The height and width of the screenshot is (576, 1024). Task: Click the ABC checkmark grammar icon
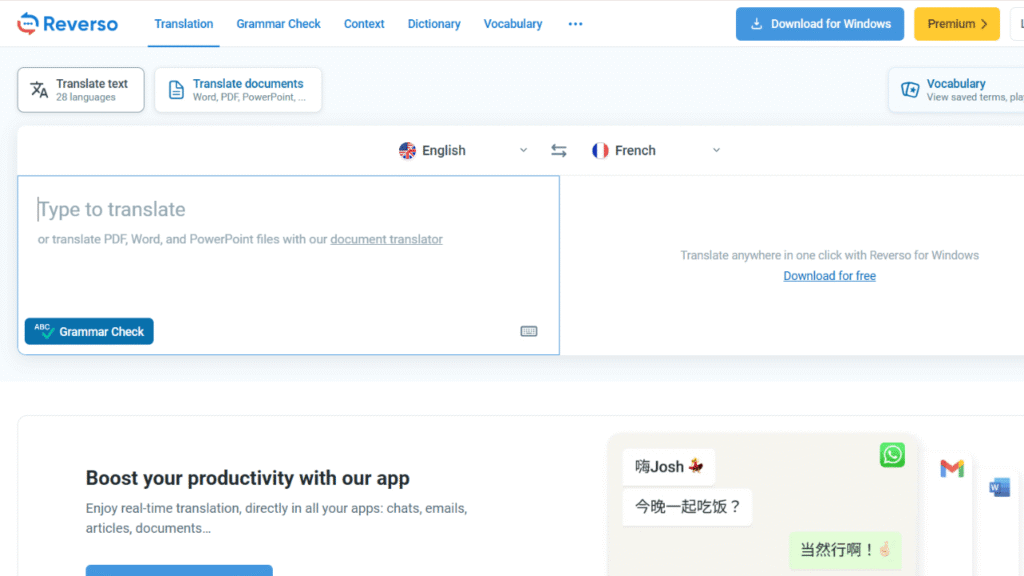pyautogui.click(x=44, y=331)
